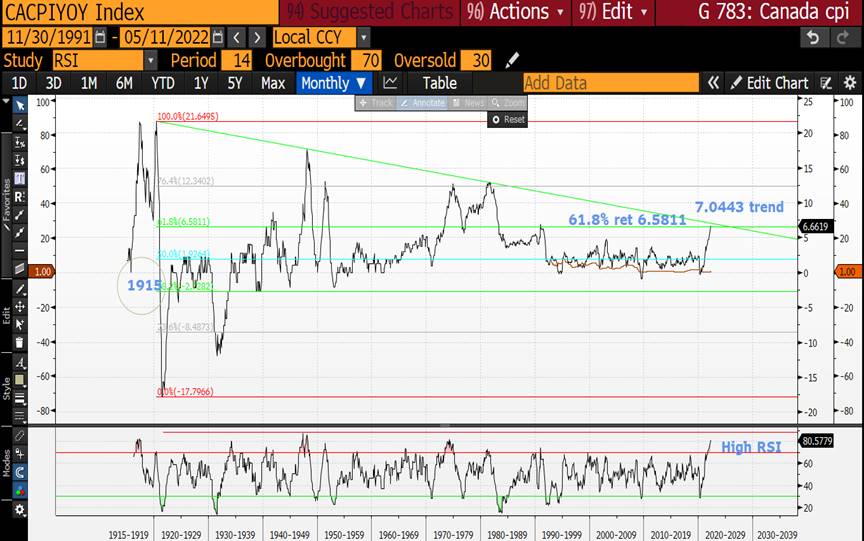The height and width of the screenshot is (541, 864).
Task: Click the select annotation cursor tool
Action: pyautogui.click(x=20, y=324)
